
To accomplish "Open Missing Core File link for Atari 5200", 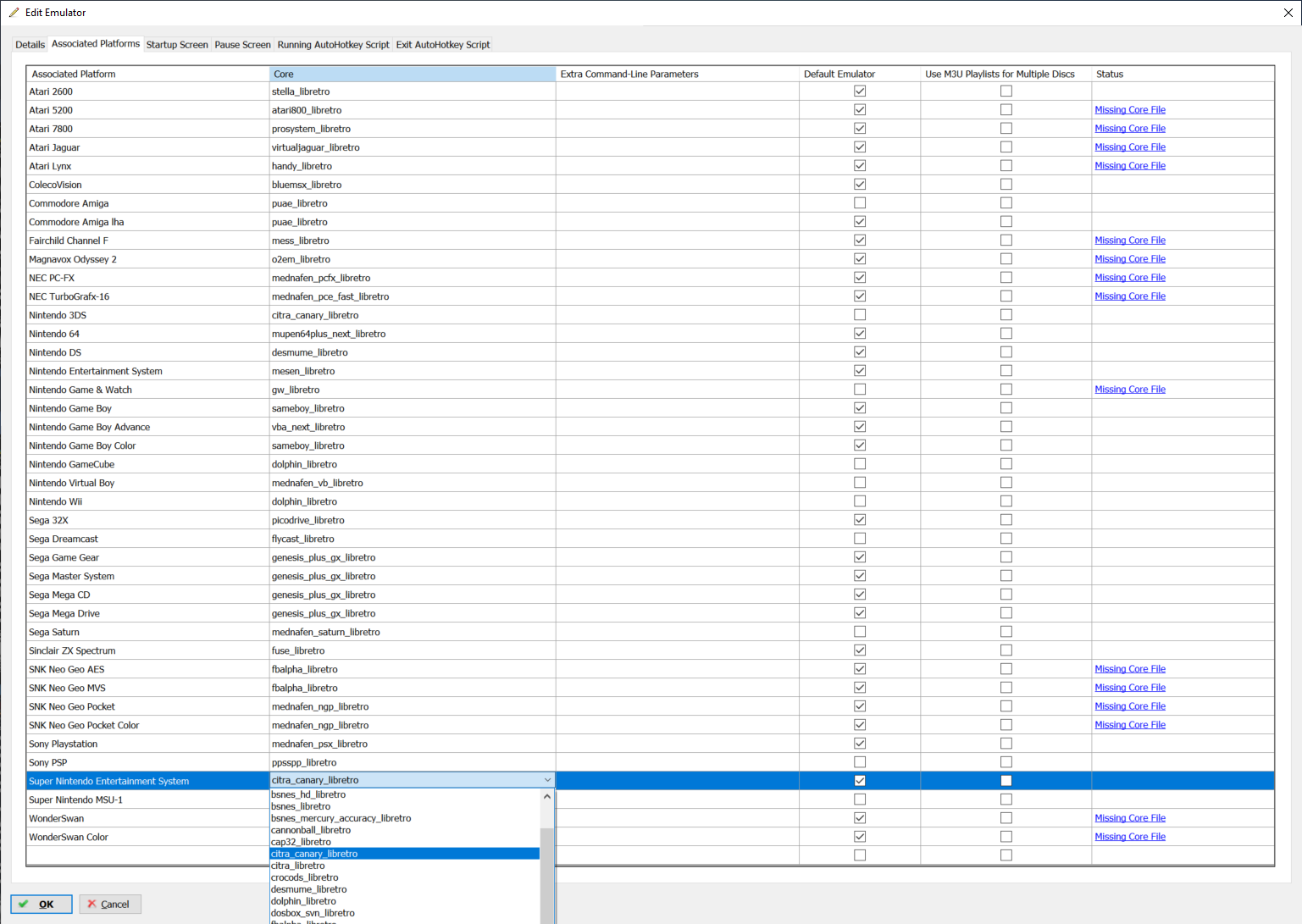I will (x=1130, y=110).
